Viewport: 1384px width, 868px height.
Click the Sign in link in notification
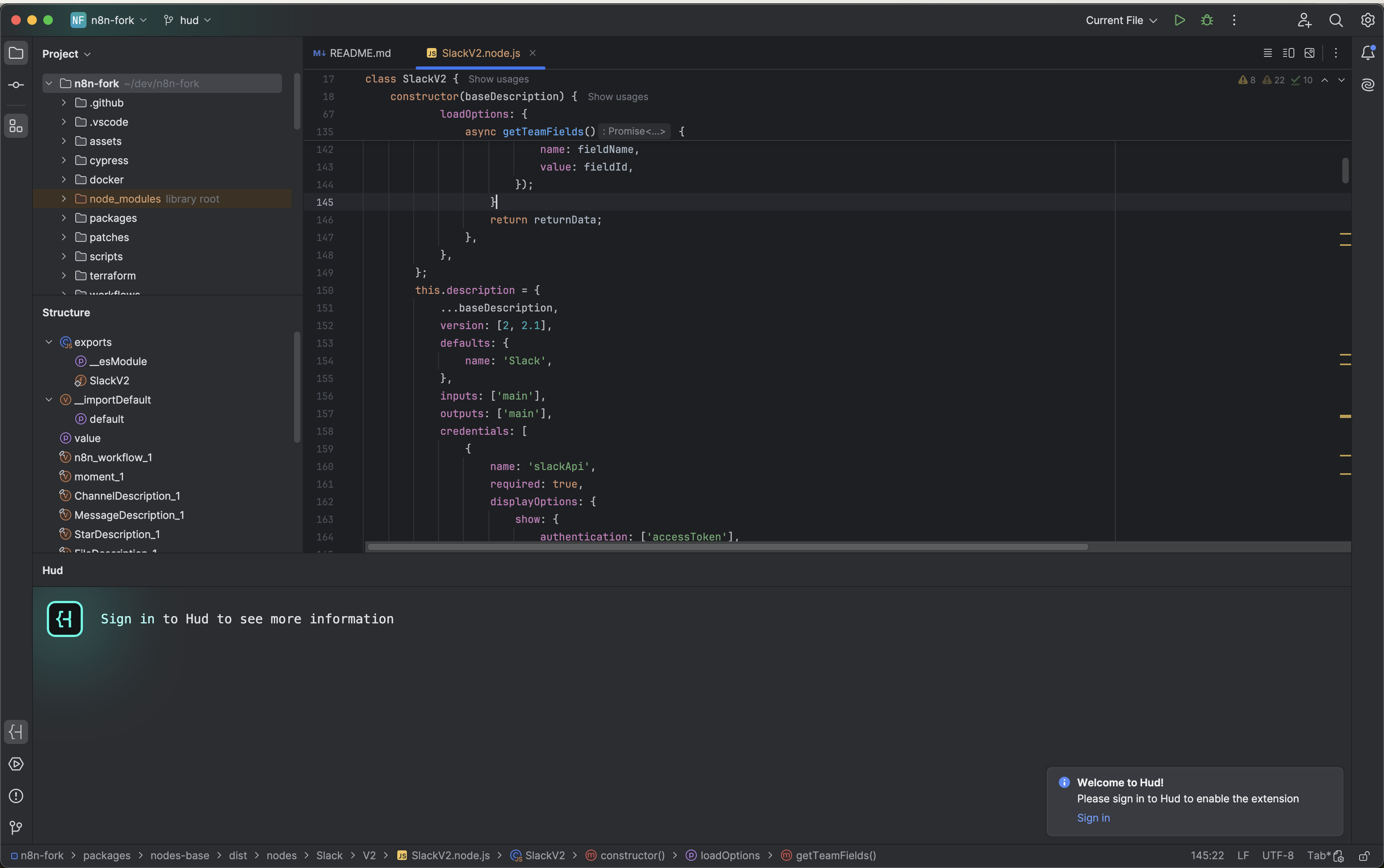pyautogui.click(x=1093, y=818)
